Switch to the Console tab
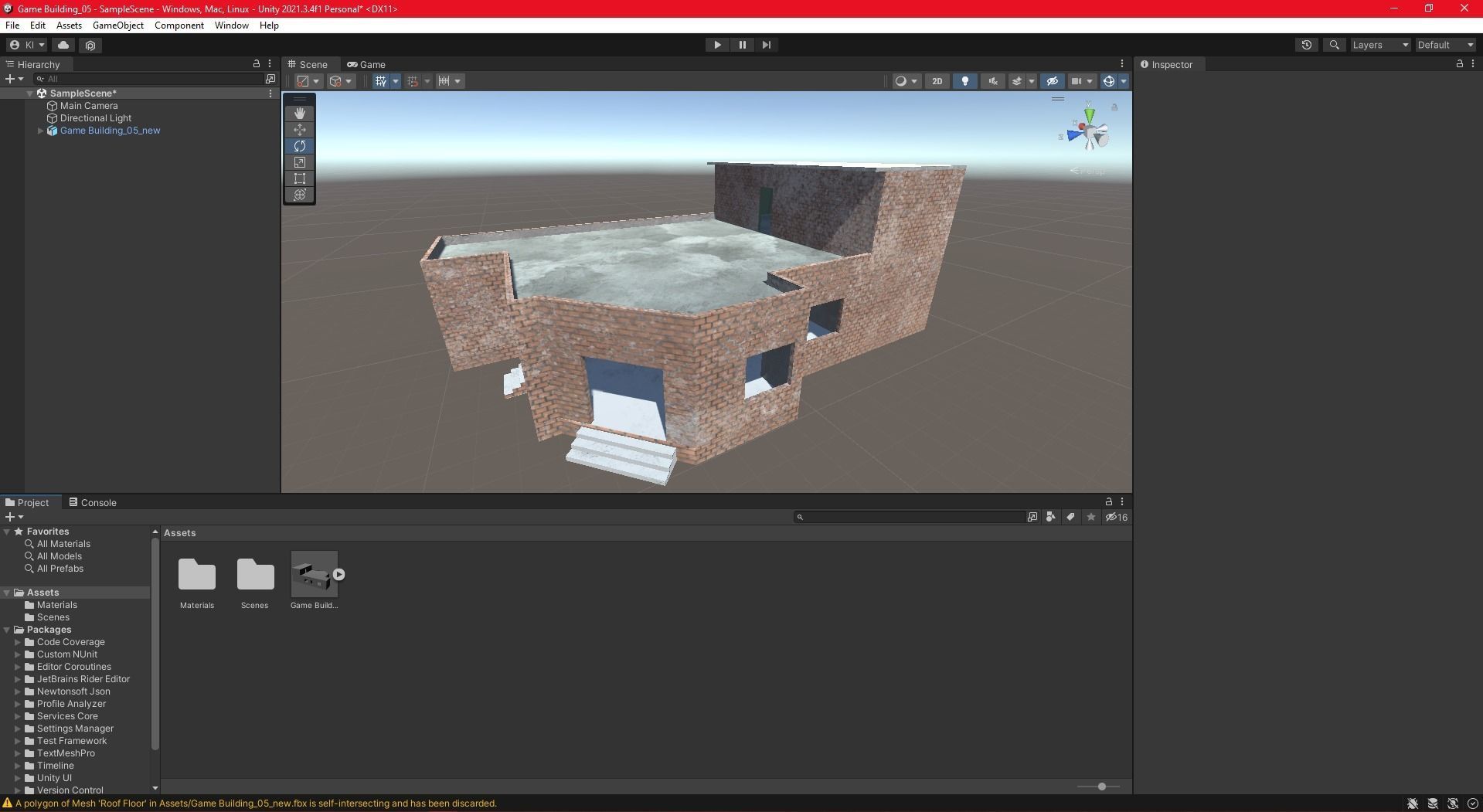Image resolution: width=1483 pixels, height=812 pixels. [93, 502]
